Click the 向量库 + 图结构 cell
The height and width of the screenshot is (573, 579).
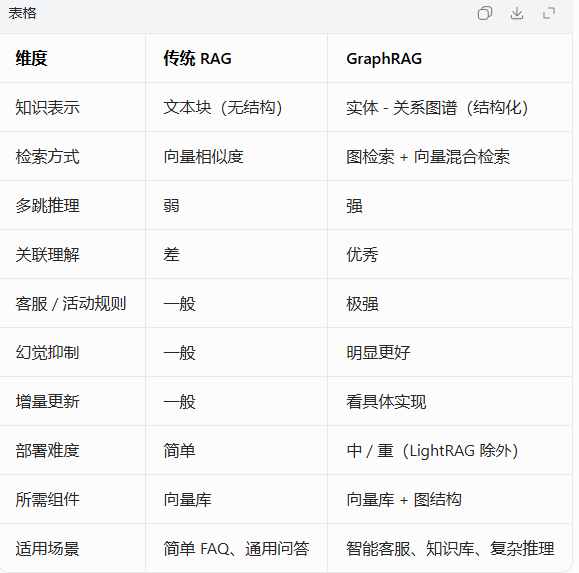pyautogui.click(x=404, y=500)
